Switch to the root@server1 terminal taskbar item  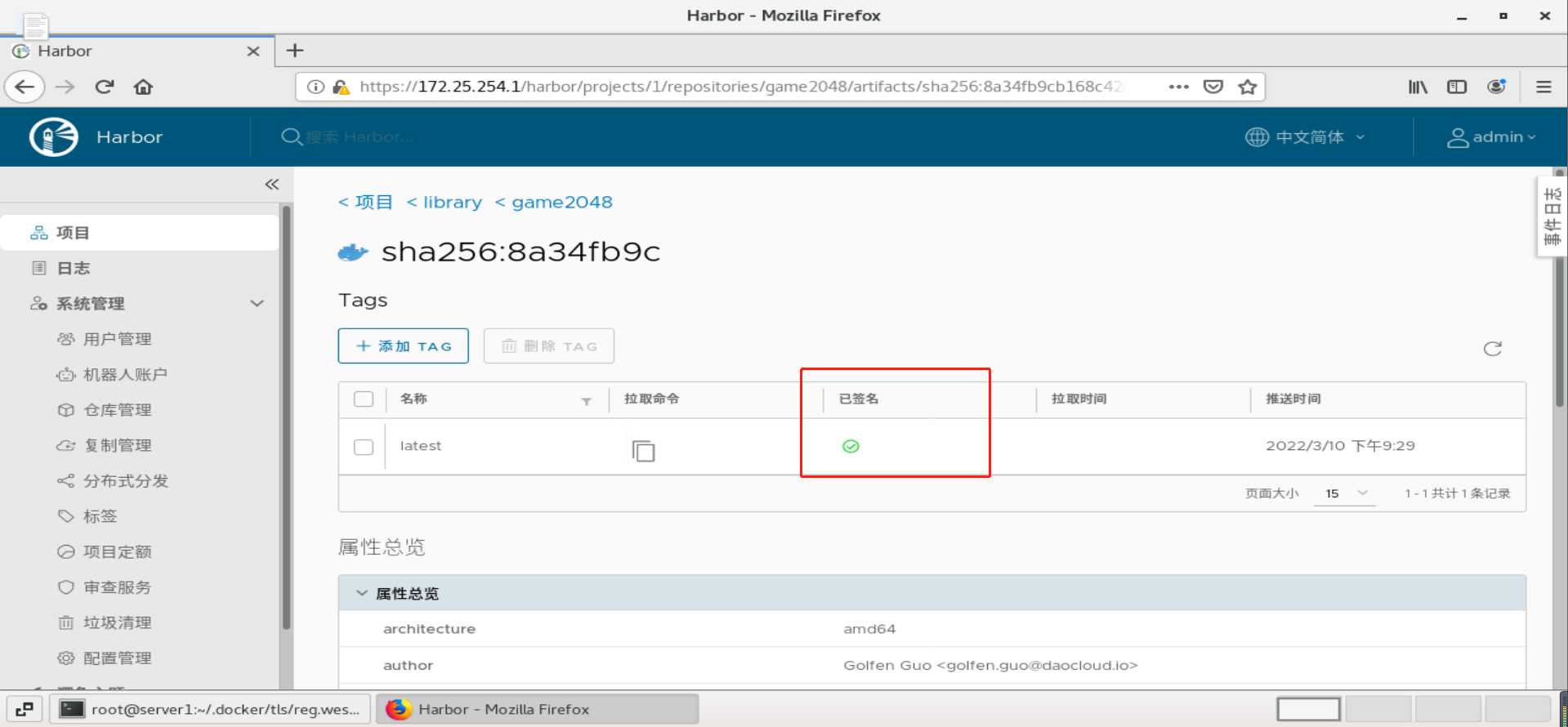(x=211, y=709)
